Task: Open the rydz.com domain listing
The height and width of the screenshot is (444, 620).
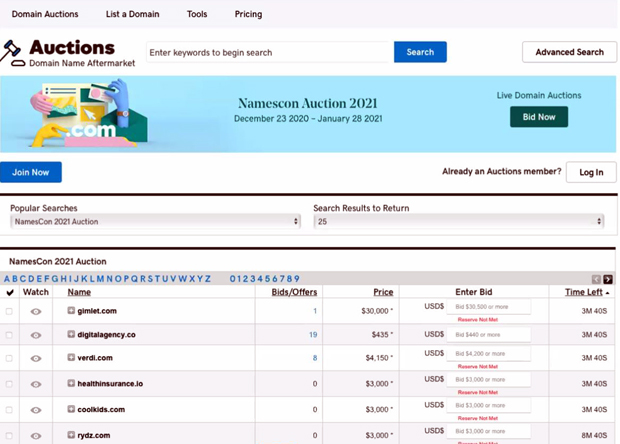Action: (x=94, y=435)
